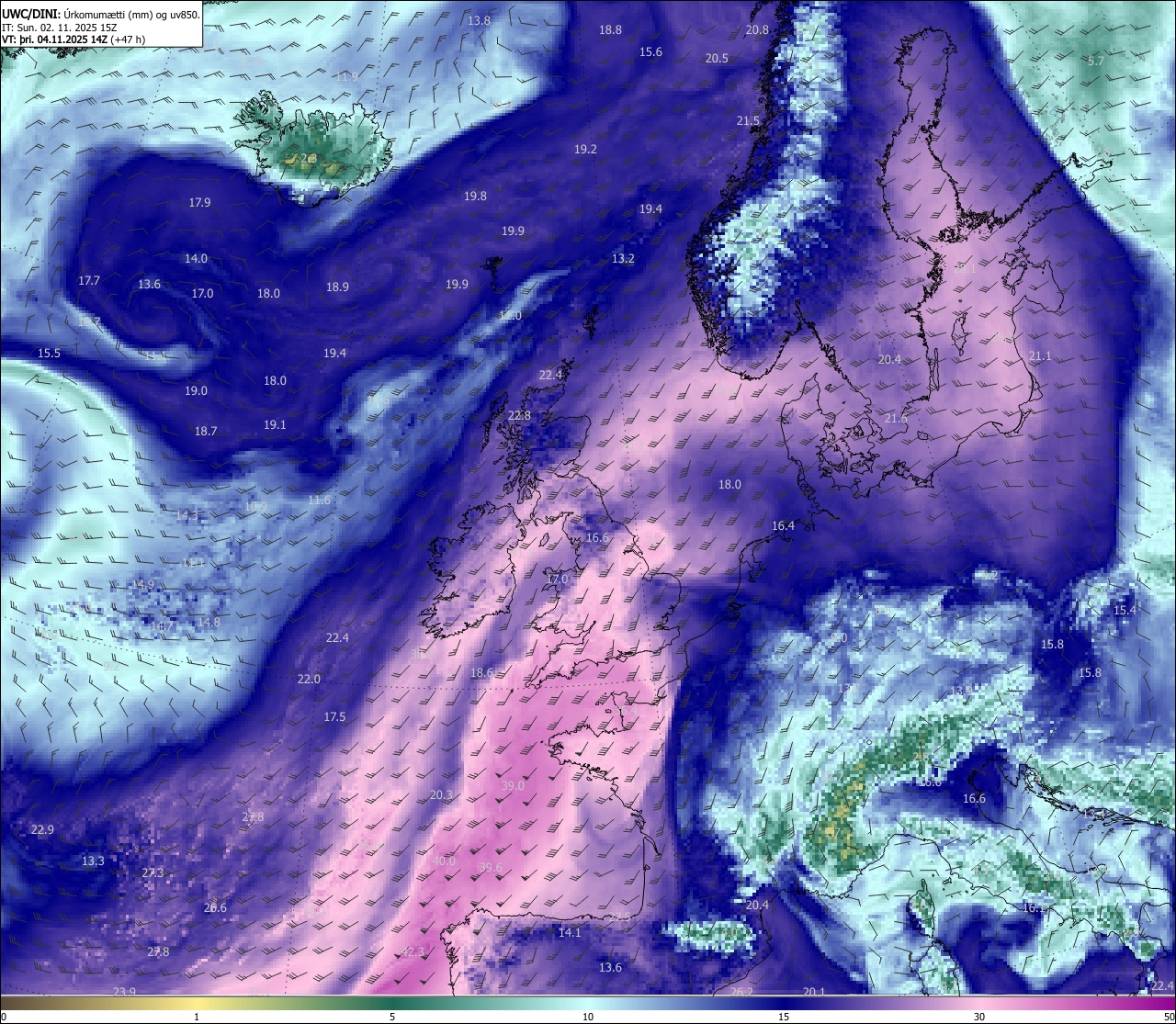Click the colorbar tick label 1

(197, 1017)
